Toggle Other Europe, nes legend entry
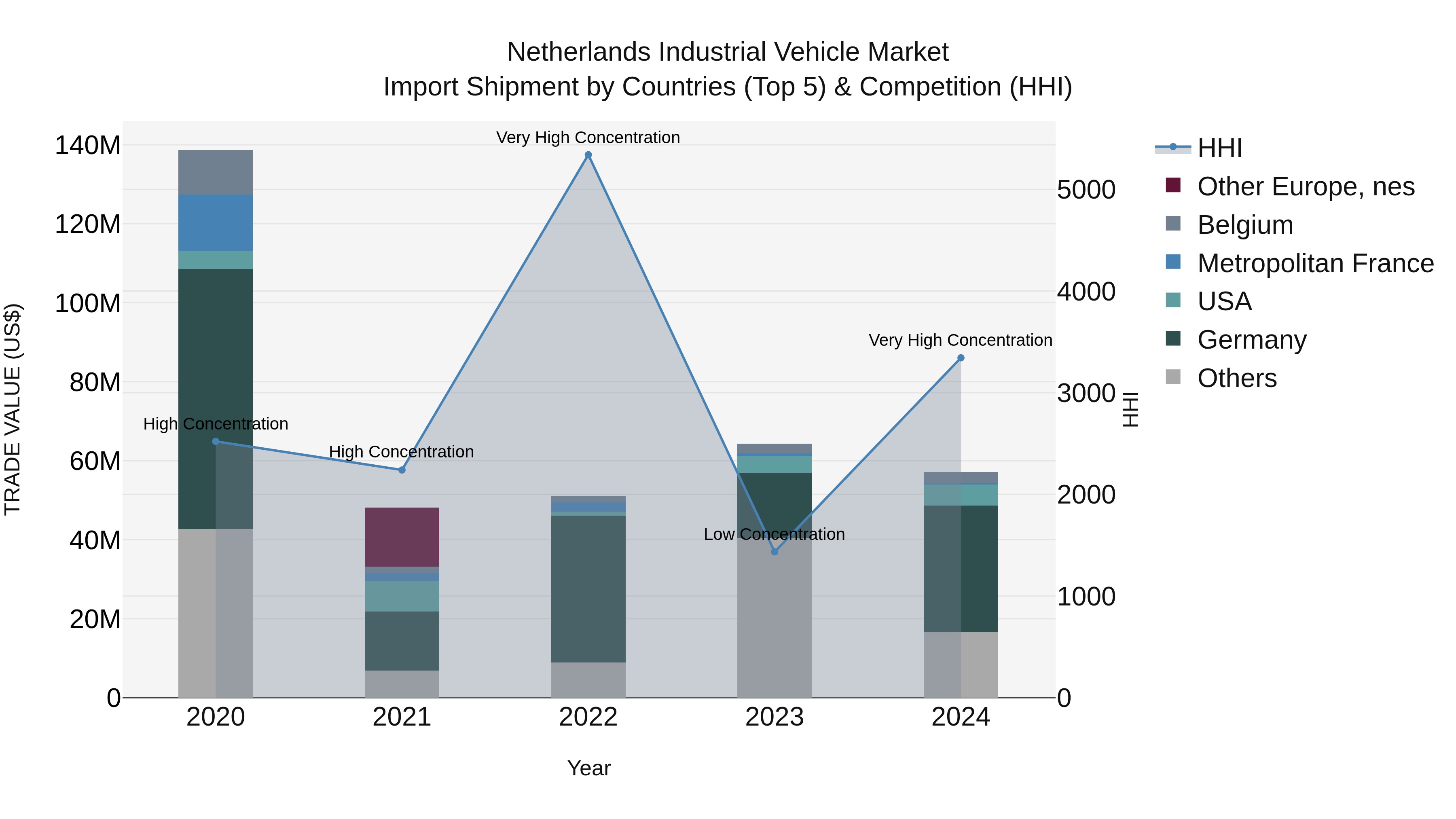 (1290, 186)
